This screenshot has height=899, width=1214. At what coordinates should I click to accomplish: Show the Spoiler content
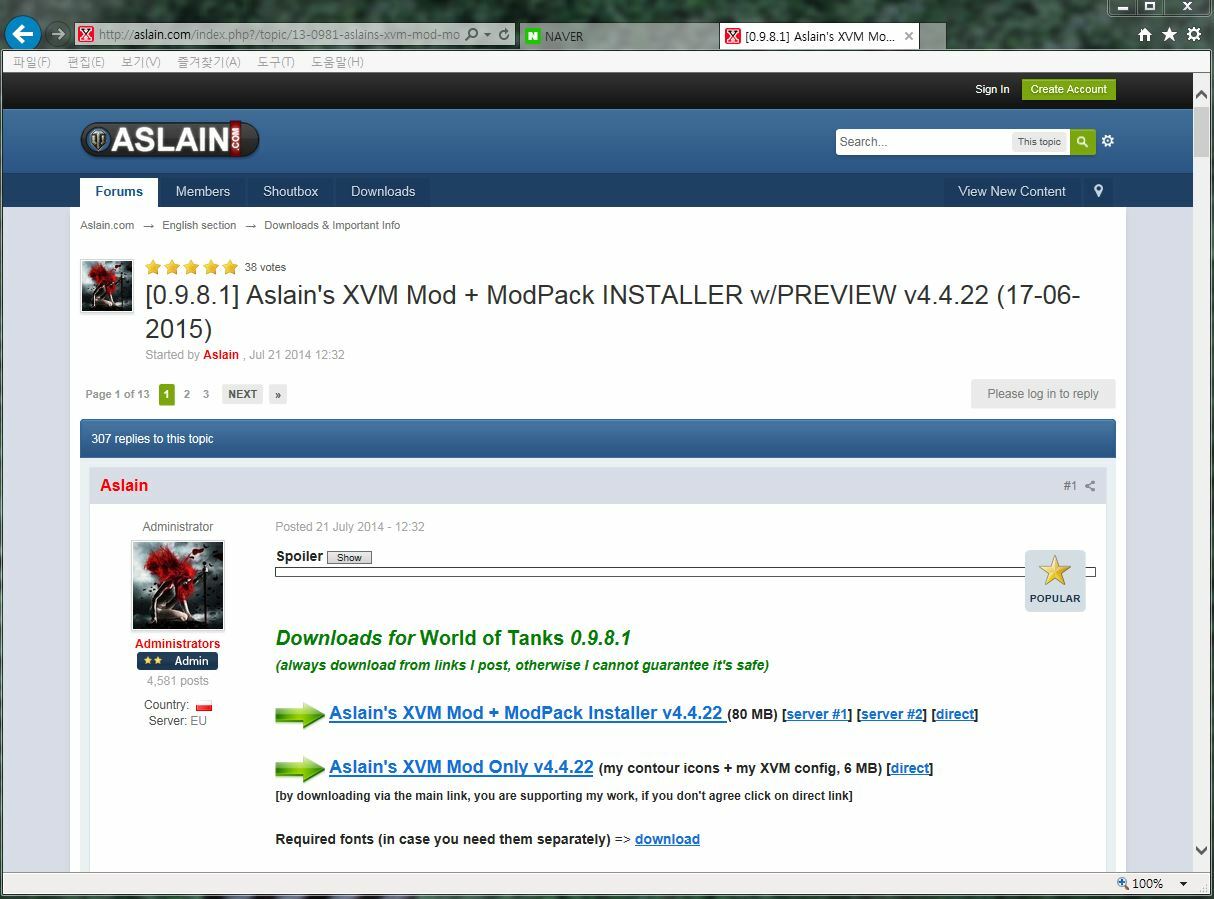click(349, 557)
